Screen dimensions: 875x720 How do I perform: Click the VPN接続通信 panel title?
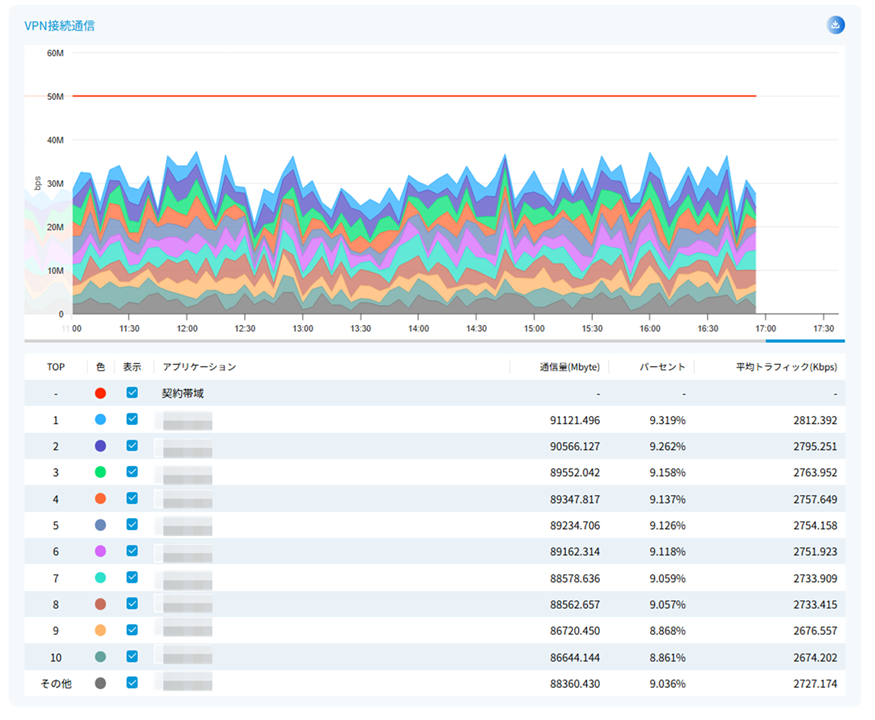click(60, 25)
